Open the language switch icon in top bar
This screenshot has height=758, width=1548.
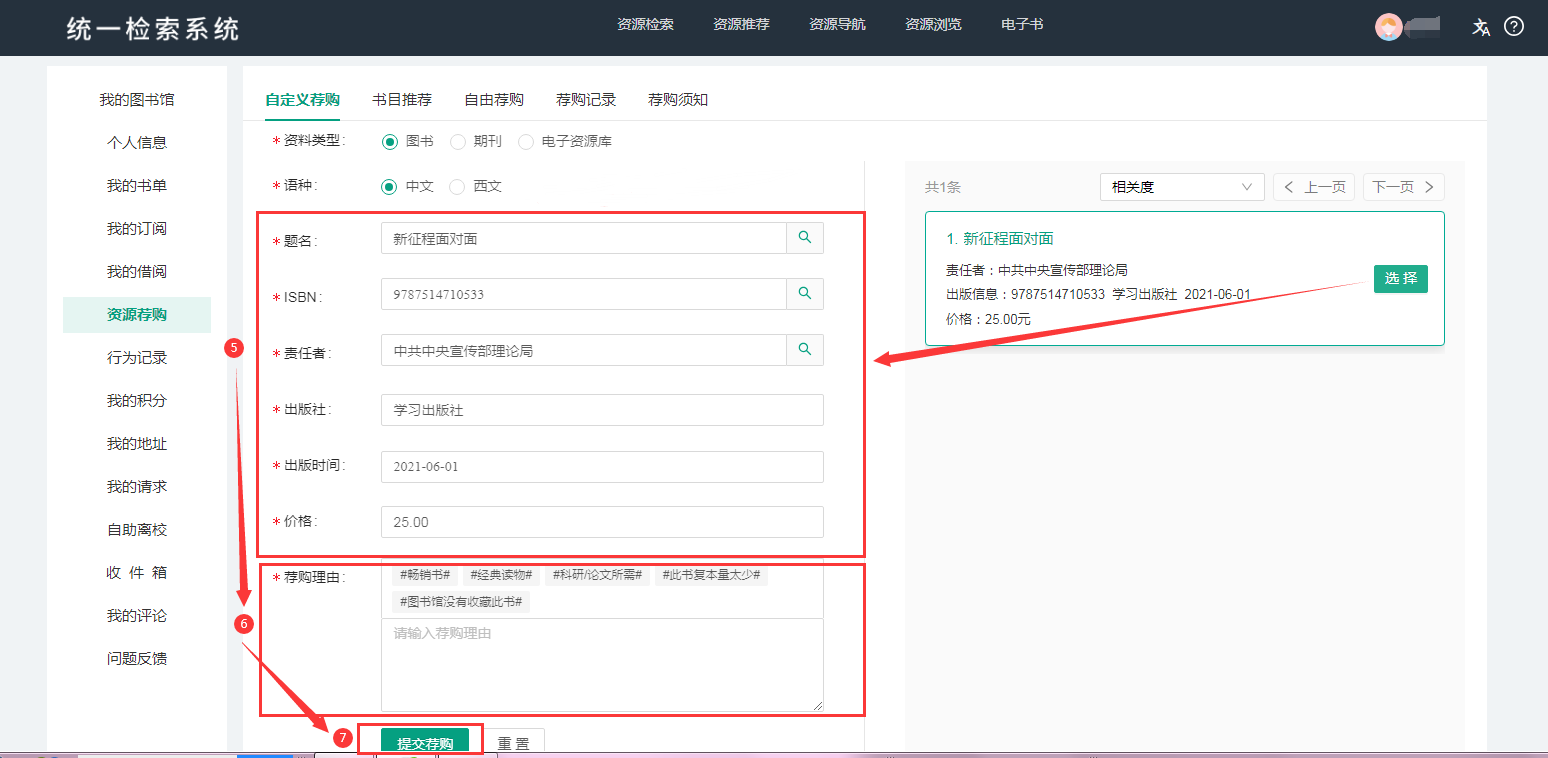(x=1481, y=28)
